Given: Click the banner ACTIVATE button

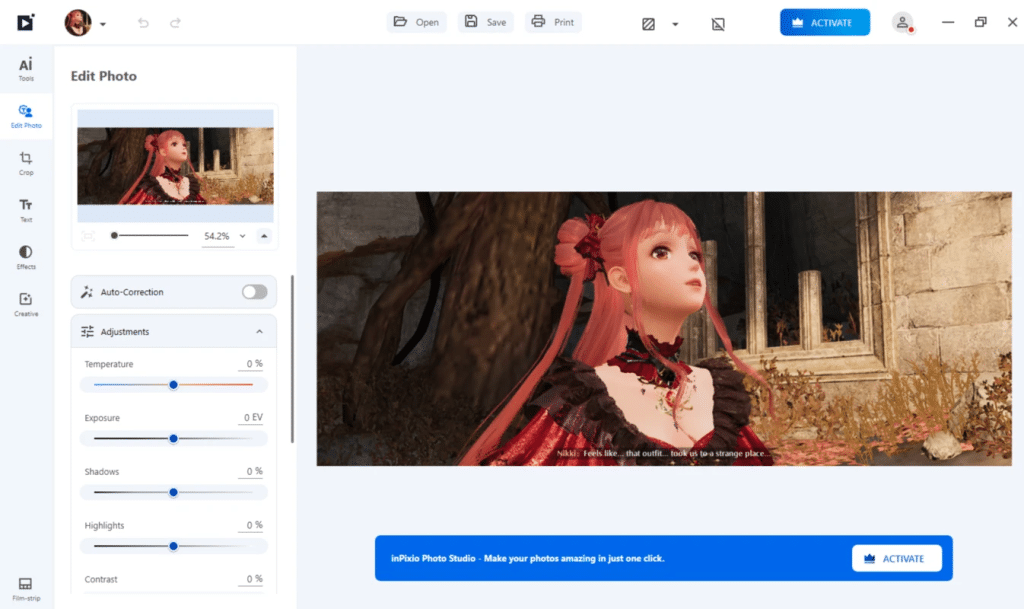Looking at the screenshot, I should pos(897,558).
